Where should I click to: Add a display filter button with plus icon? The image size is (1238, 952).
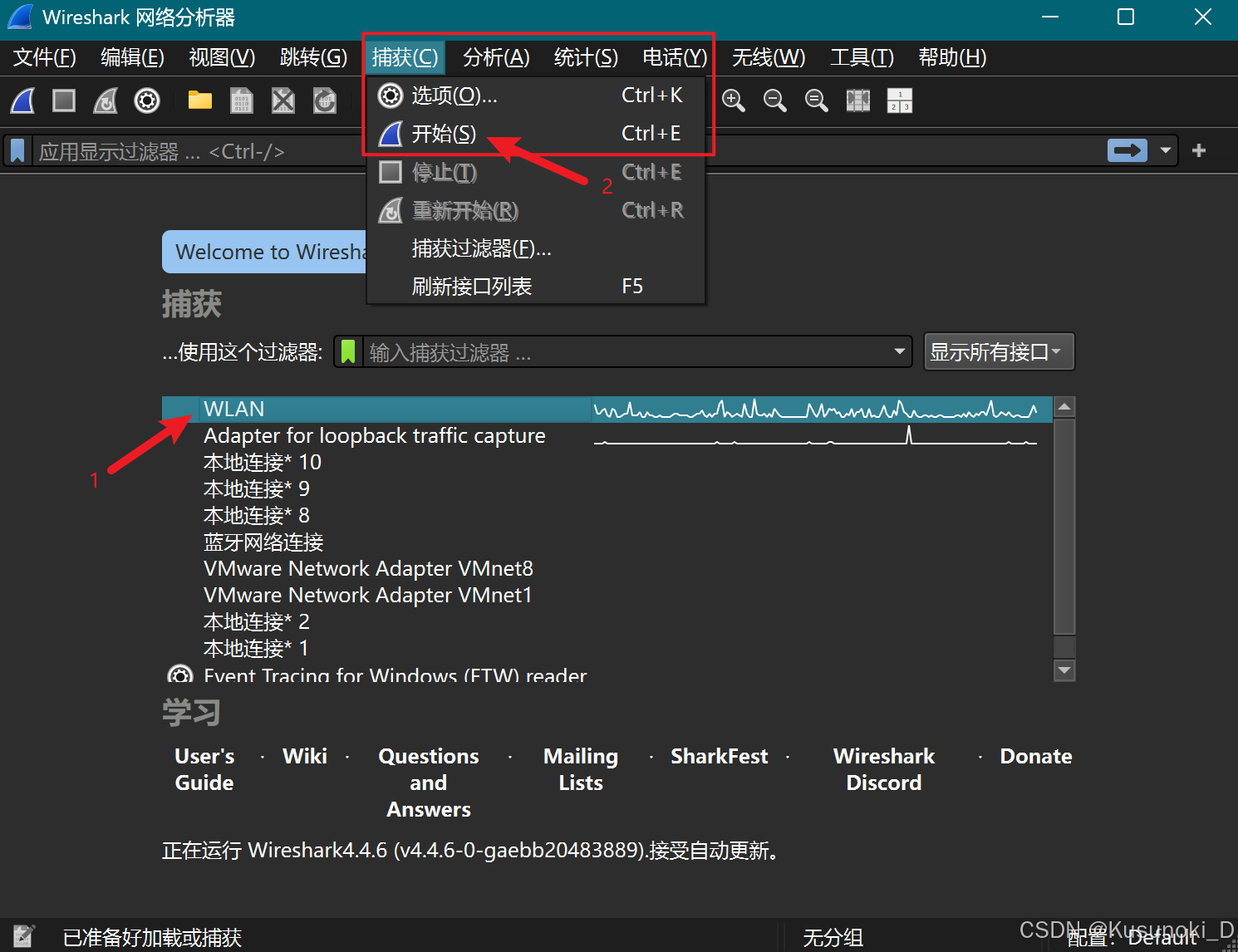tap(1199, 150)
